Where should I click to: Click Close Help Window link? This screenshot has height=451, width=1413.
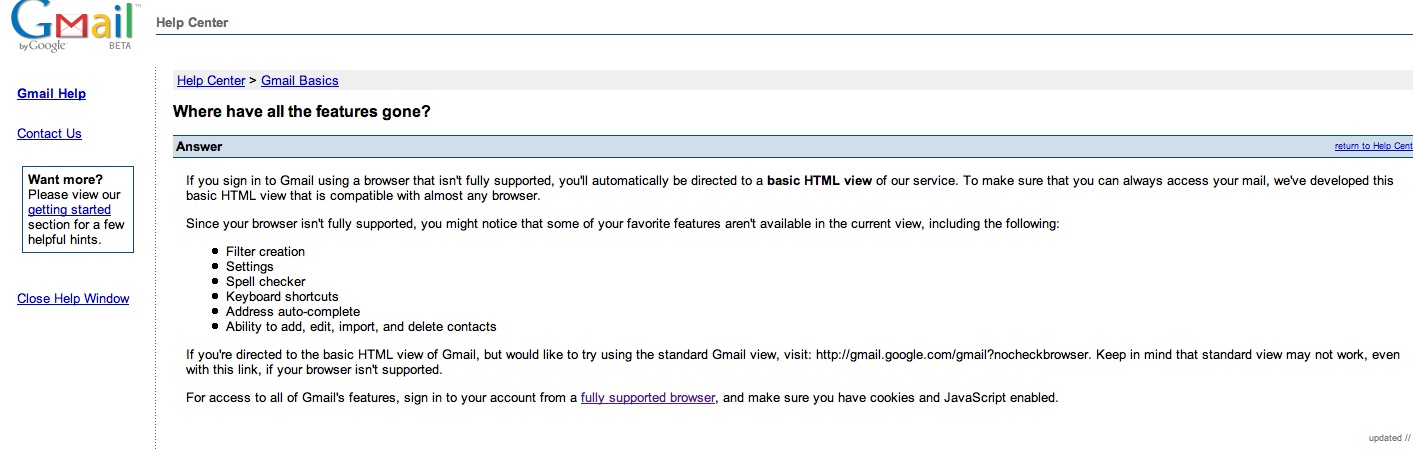73,299
